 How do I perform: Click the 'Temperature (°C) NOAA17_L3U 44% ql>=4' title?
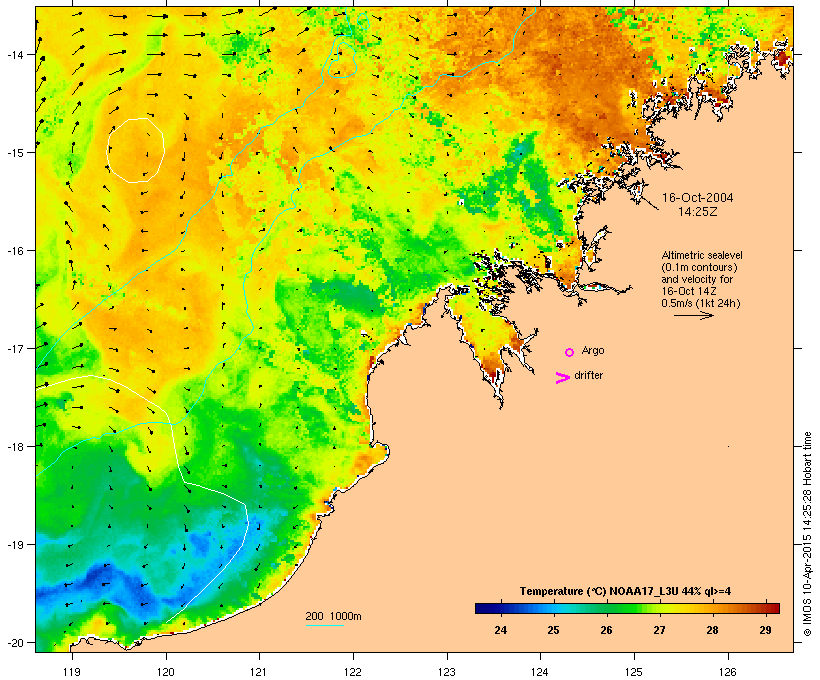click(625, 591)
